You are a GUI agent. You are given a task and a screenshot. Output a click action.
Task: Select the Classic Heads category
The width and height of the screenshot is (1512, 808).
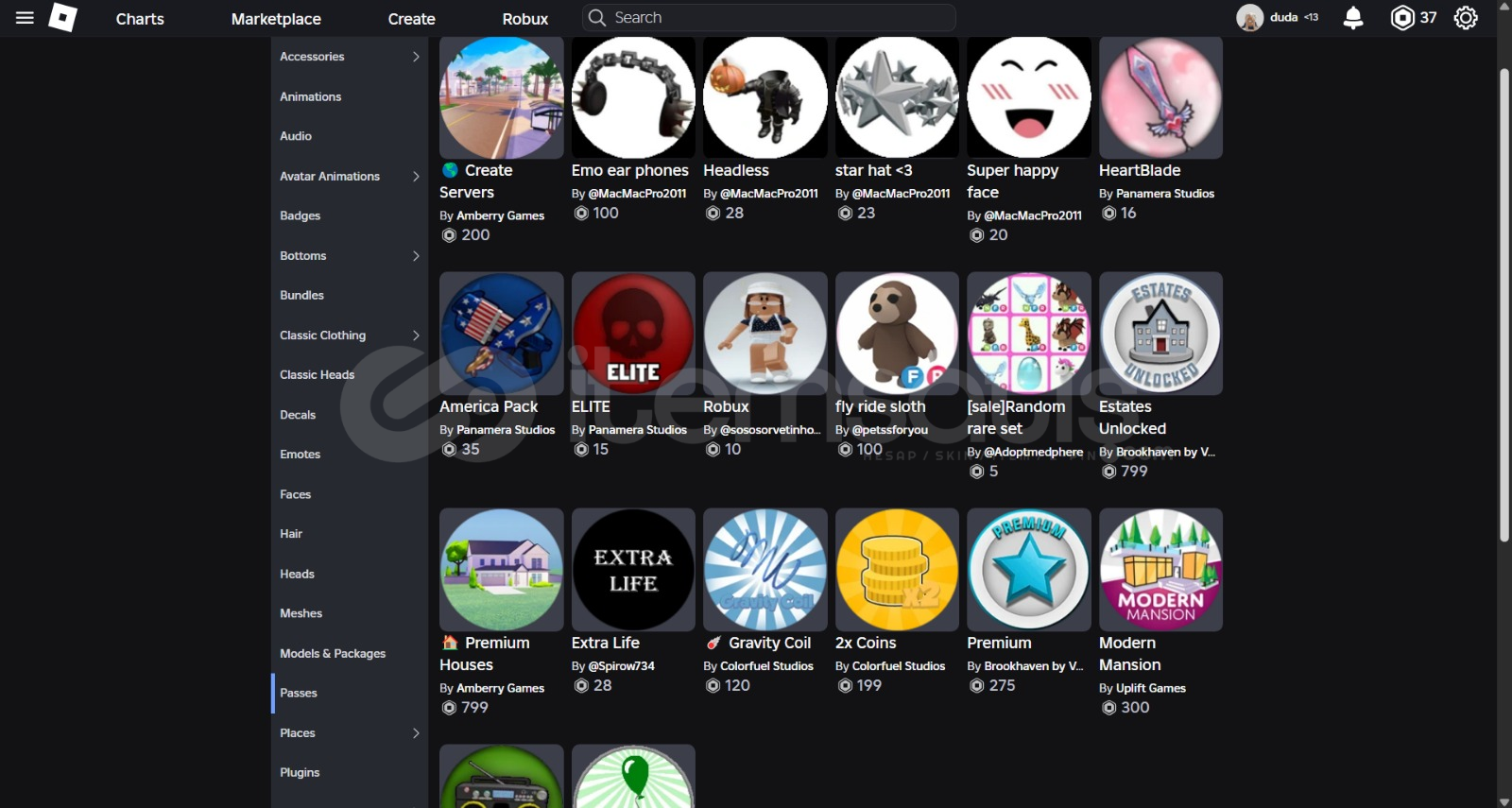click(318, 375)
